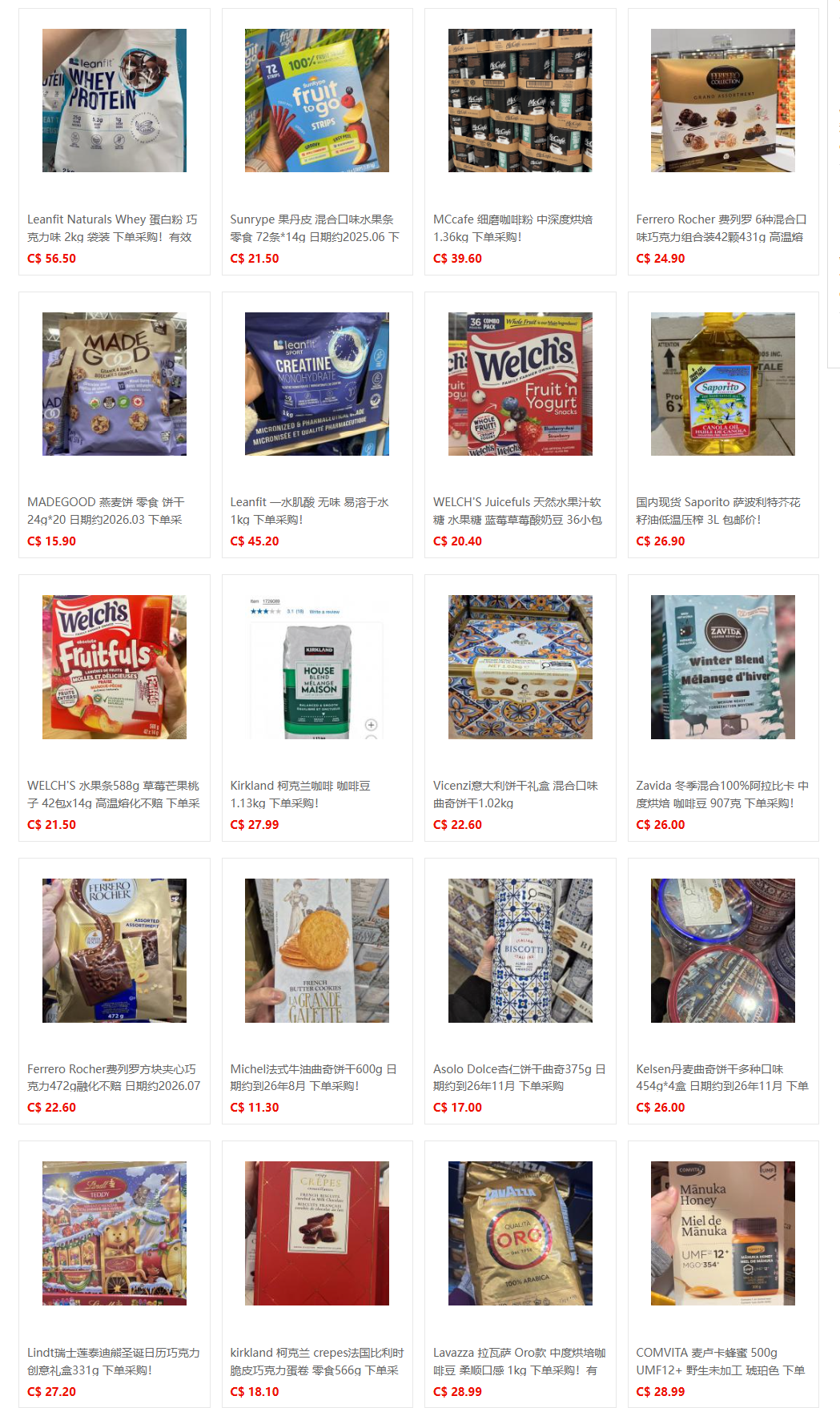Click the Sunrype fruit to go strips thumbnail

317,100
